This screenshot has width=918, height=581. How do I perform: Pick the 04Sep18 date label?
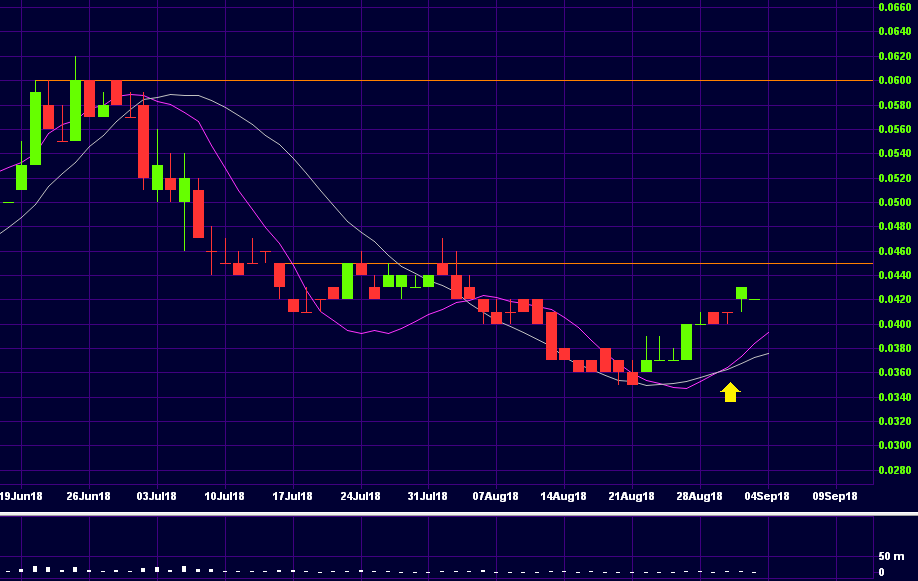[x=767, y=496]
